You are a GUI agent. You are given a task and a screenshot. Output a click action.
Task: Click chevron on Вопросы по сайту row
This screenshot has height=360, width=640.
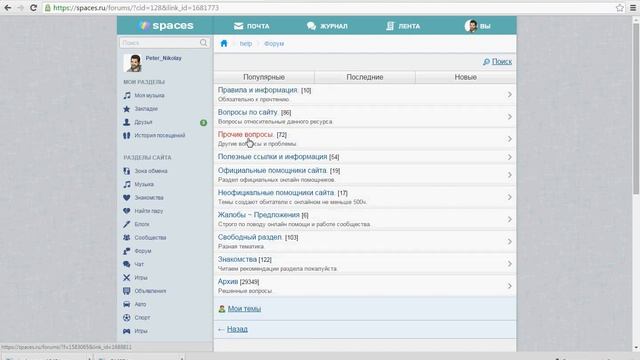click(509, 117)
